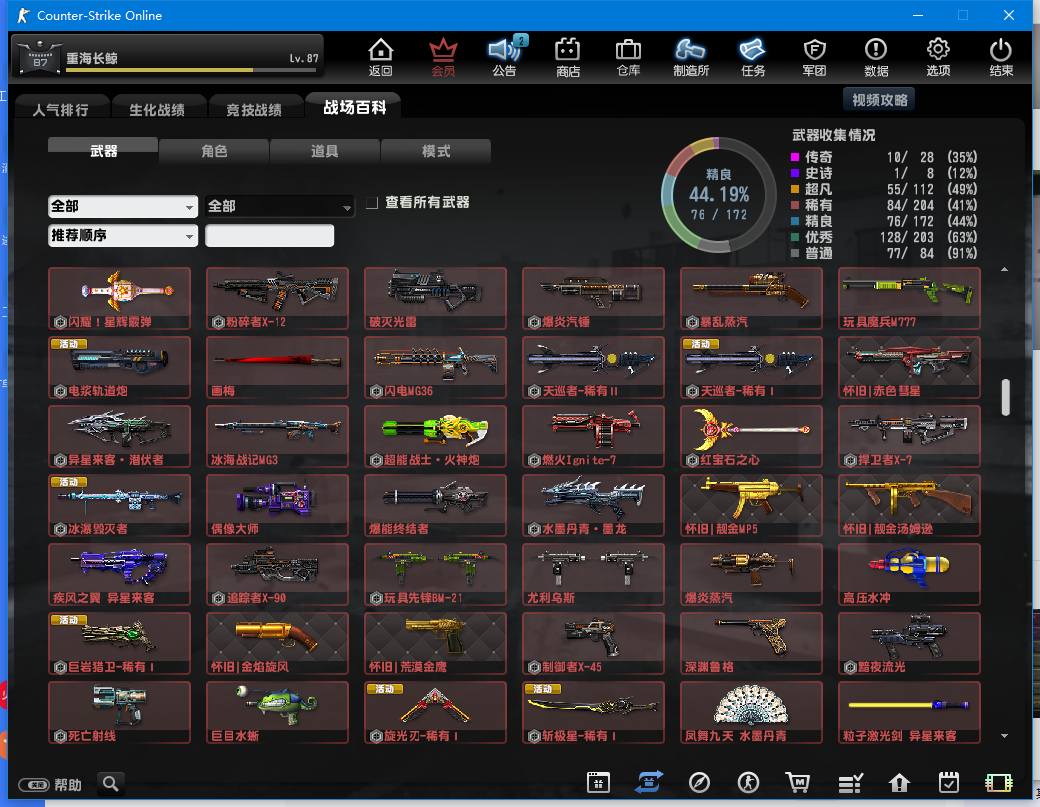Open the 推荐顺序 sort dropdown
Viewport: 1040px width, 807px height.
click(x=123, y=235)
